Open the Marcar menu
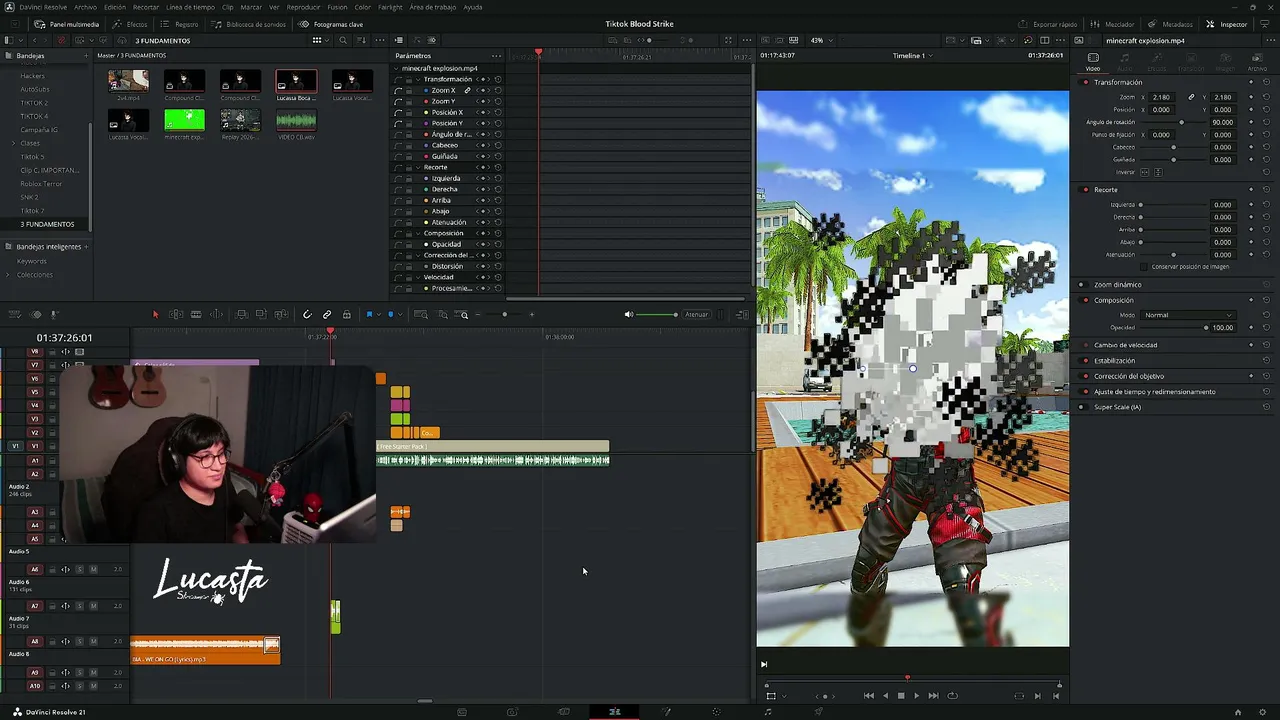Viewport: 1280px width, 720px height. click(x=251, y=7)
